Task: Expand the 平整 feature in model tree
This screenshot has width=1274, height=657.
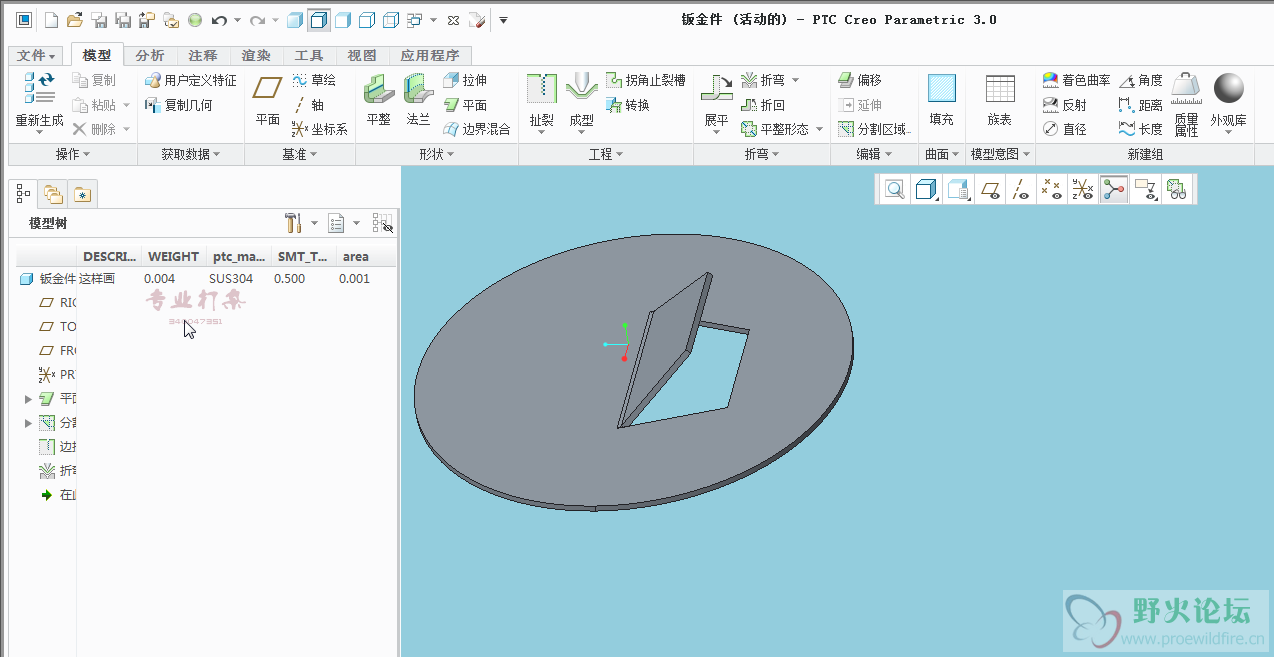Action: 28,398
